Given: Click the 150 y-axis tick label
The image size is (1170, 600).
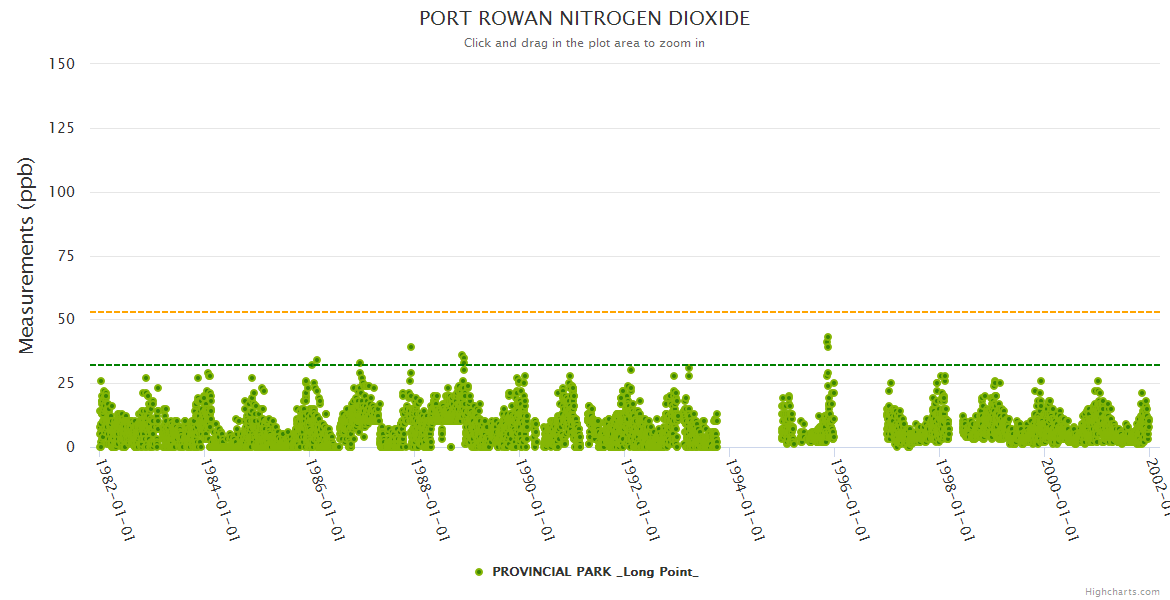Looking at the screenshot, I should [x=61, y=64].
